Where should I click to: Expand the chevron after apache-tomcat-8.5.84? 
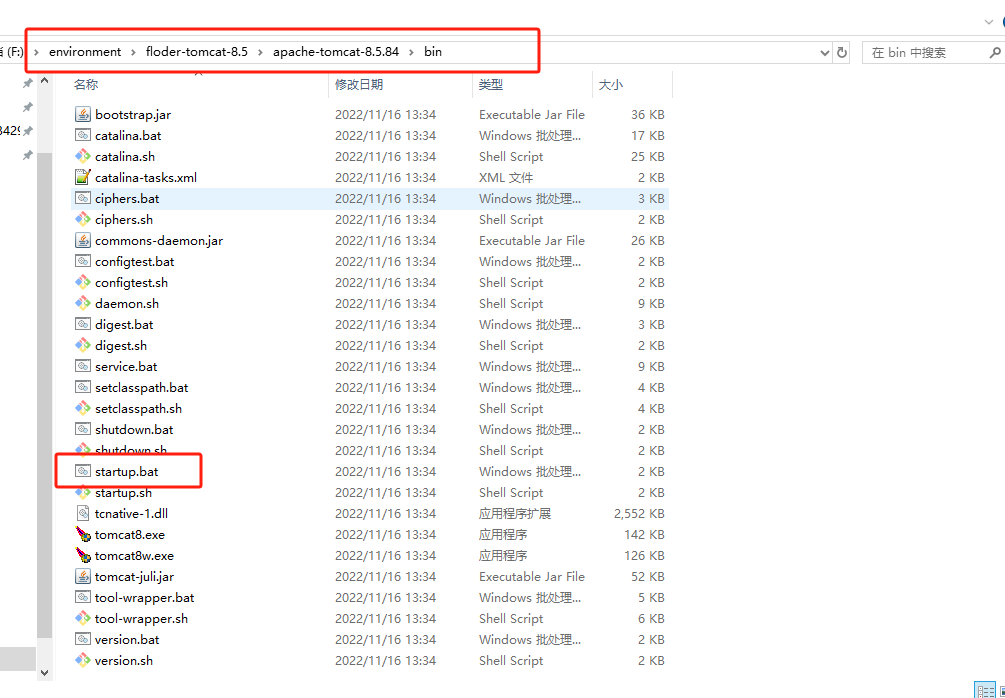coord(411,52)
